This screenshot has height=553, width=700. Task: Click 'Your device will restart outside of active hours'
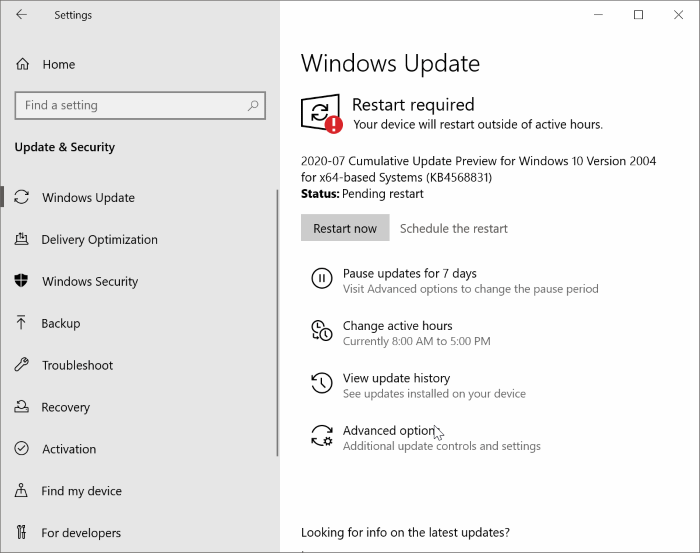point(478,124)
